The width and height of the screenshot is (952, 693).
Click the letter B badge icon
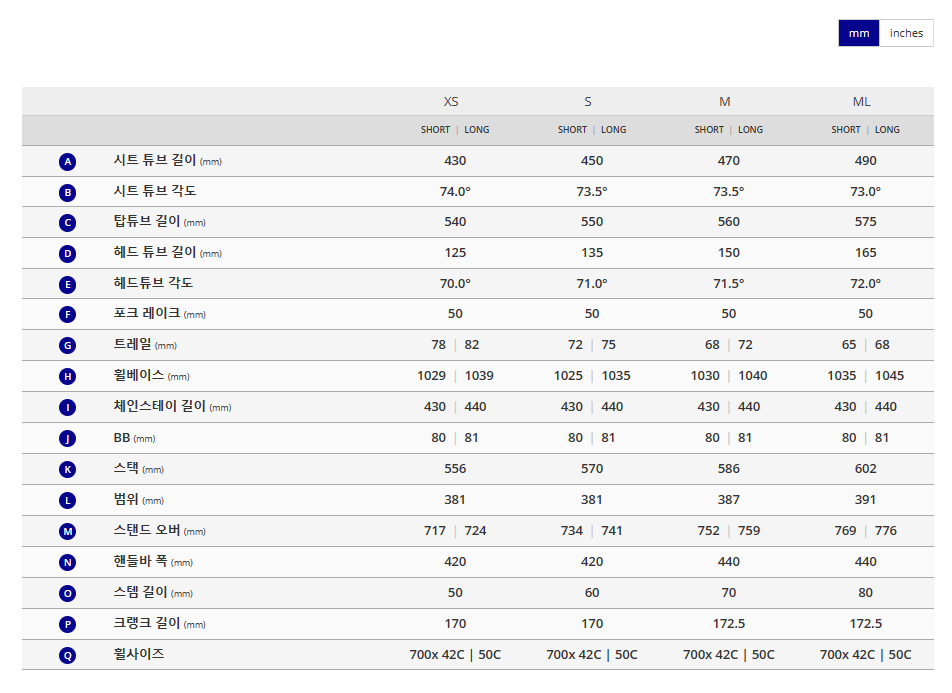tap(67, 193)
